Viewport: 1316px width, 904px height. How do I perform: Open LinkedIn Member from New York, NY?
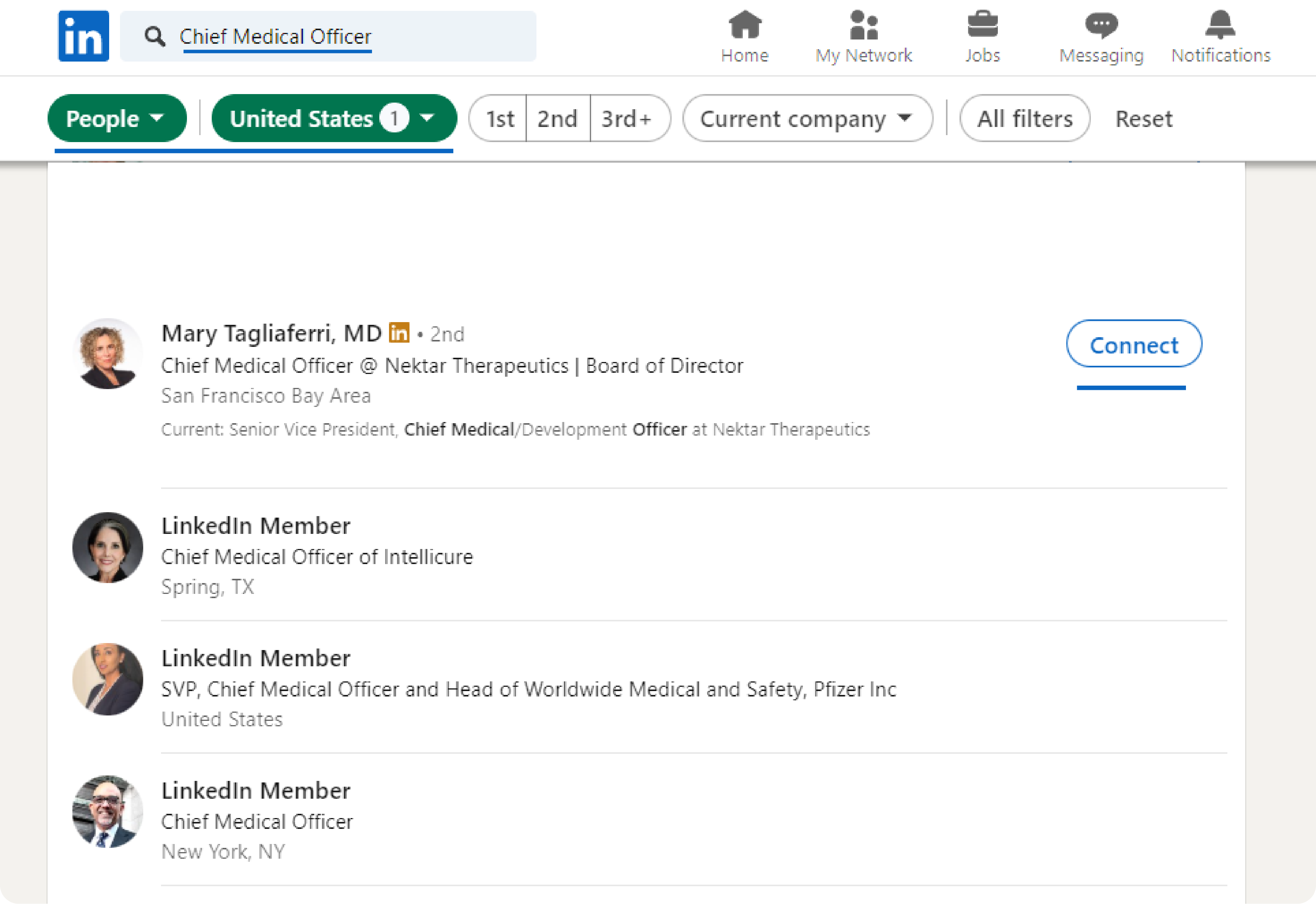256,791
